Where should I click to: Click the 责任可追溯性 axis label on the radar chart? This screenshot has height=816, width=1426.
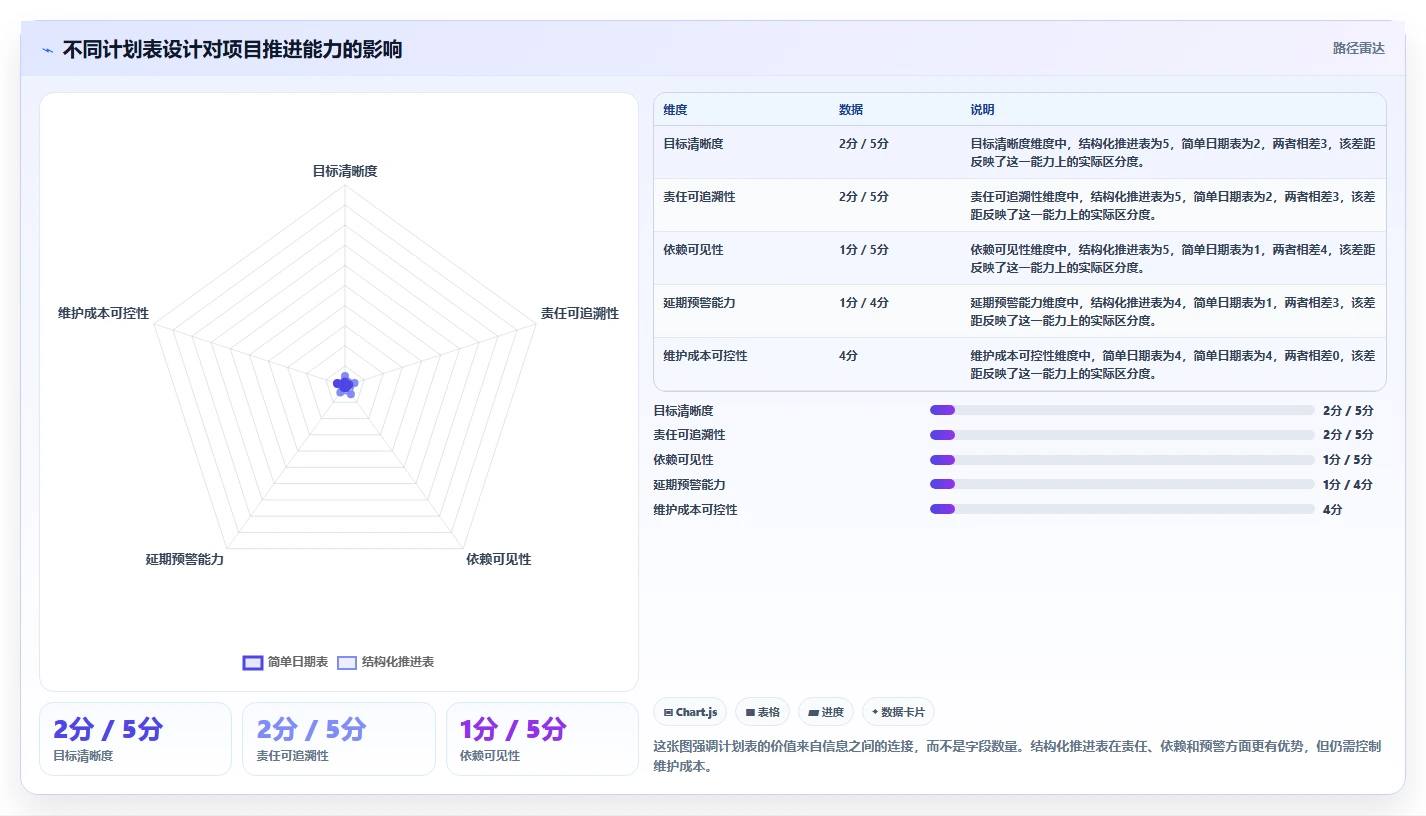click(x=580, y=313)
